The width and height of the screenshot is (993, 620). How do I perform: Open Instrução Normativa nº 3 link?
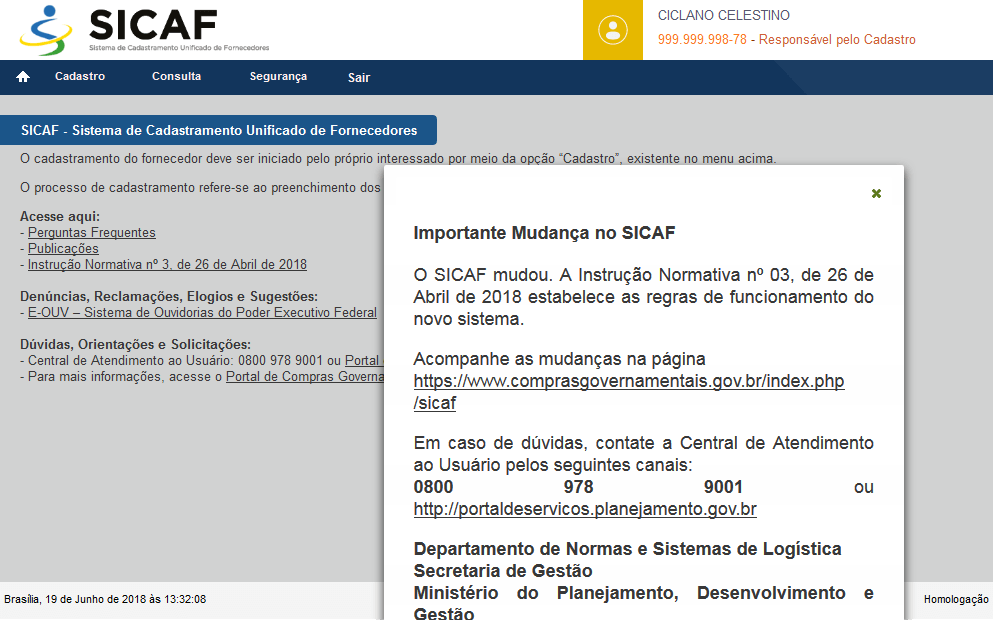click(x=167, y=265)
